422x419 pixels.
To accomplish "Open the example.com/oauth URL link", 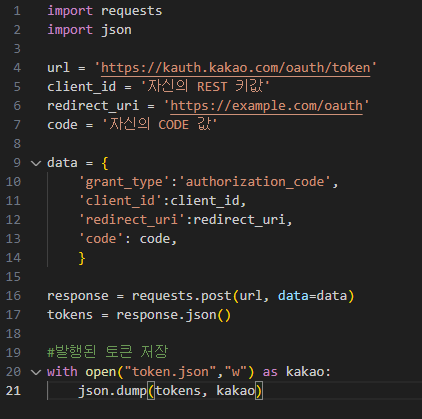I will coord(266,106).
